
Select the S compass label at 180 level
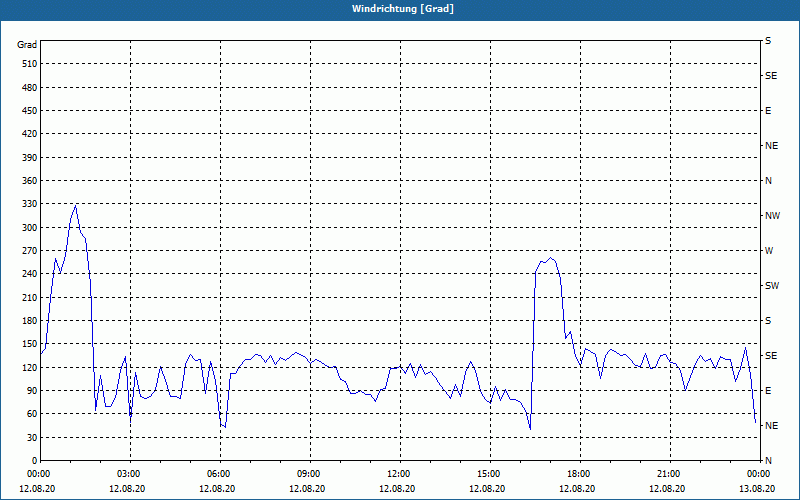[x=768, y=321]
